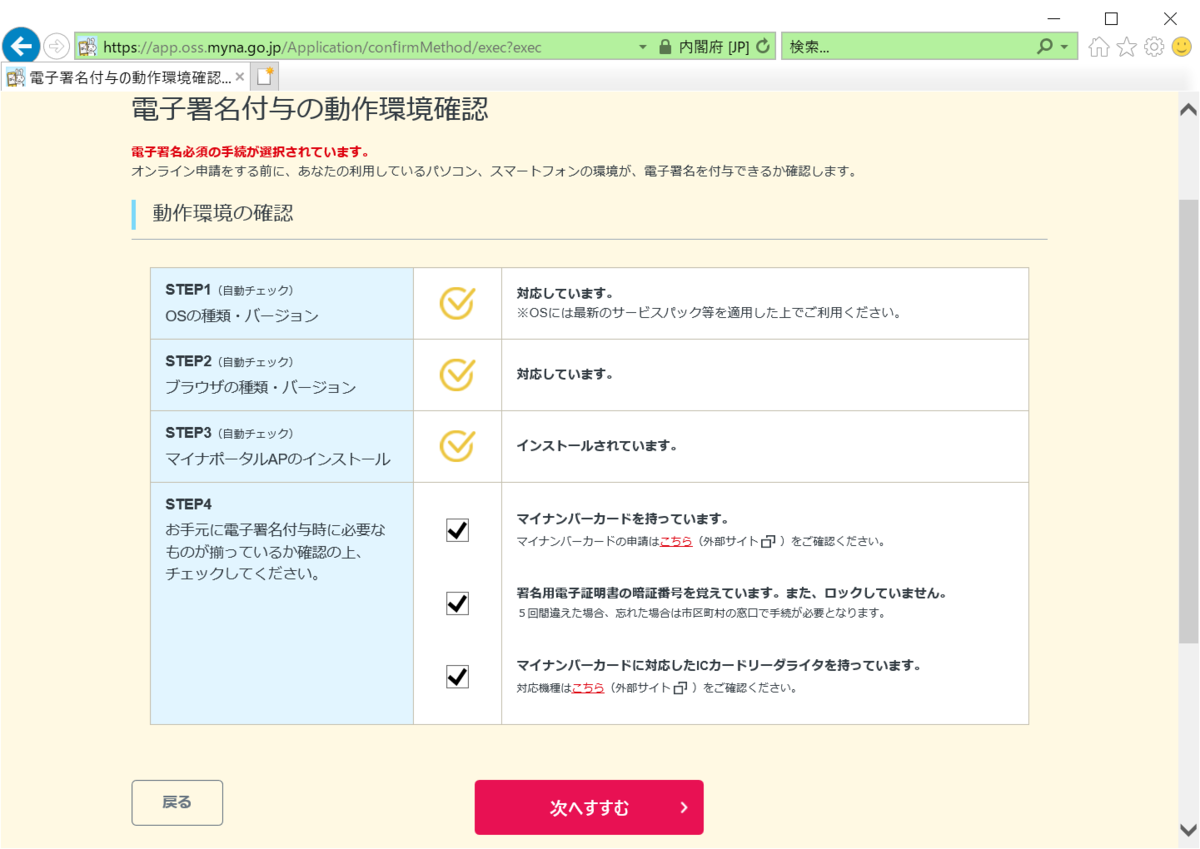Image resolution: width=1200 pixels, height=849 pixels.
Task: Open the Tools gear icon
Action: coord(1154,46)
